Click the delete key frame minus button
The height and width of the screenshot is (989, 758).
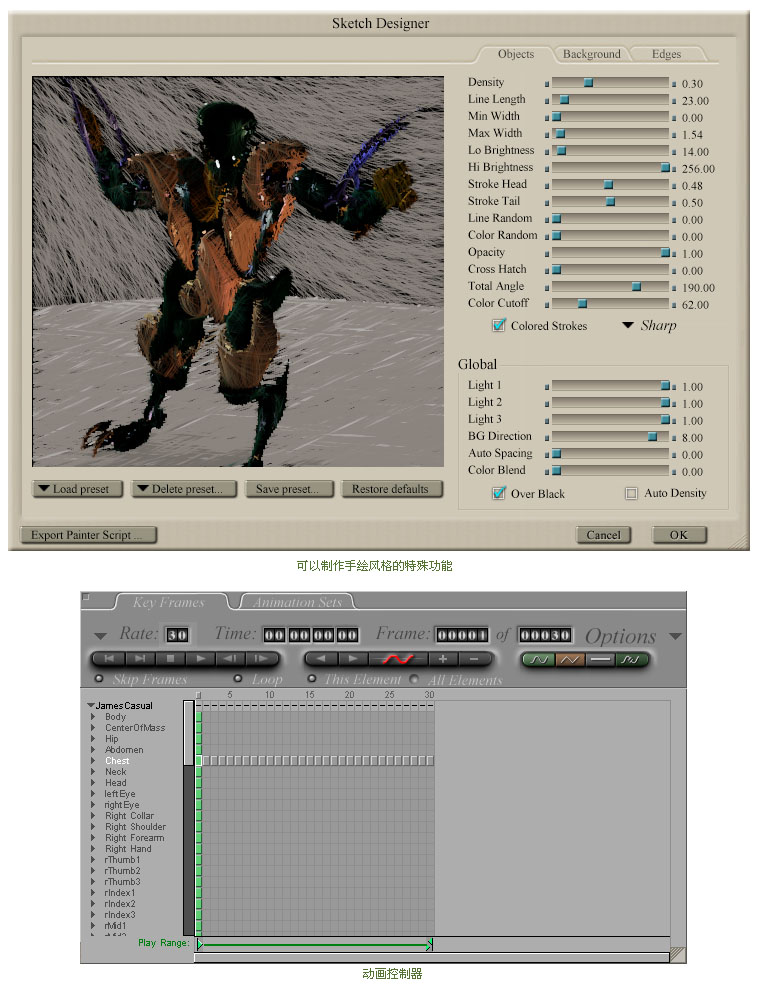474,659
